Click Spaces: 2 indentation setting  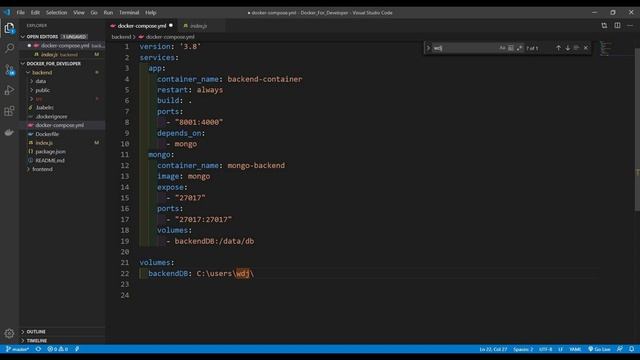click(x=523, y=349)
